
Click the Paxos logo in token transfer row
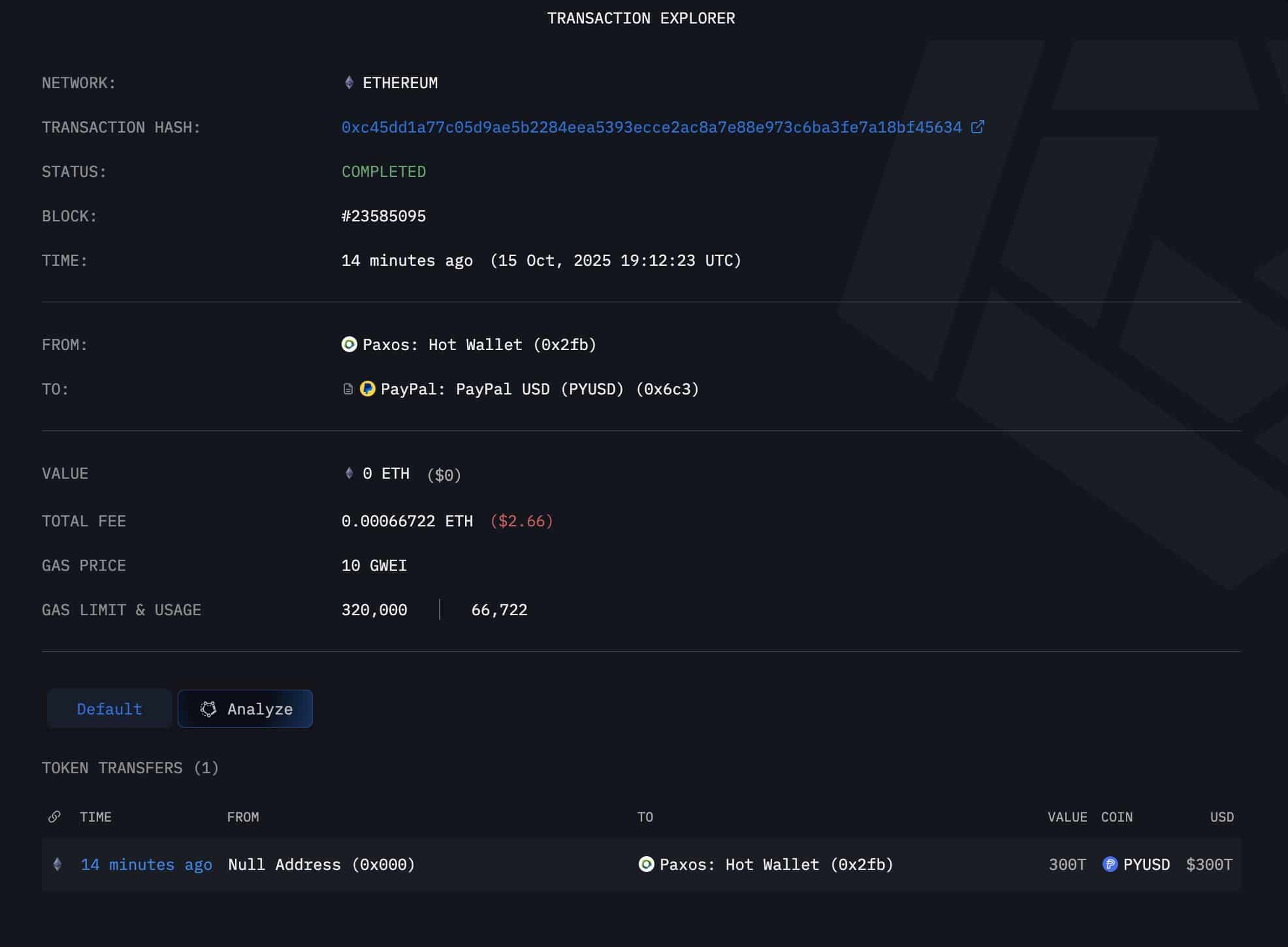(x=646, y=864)
